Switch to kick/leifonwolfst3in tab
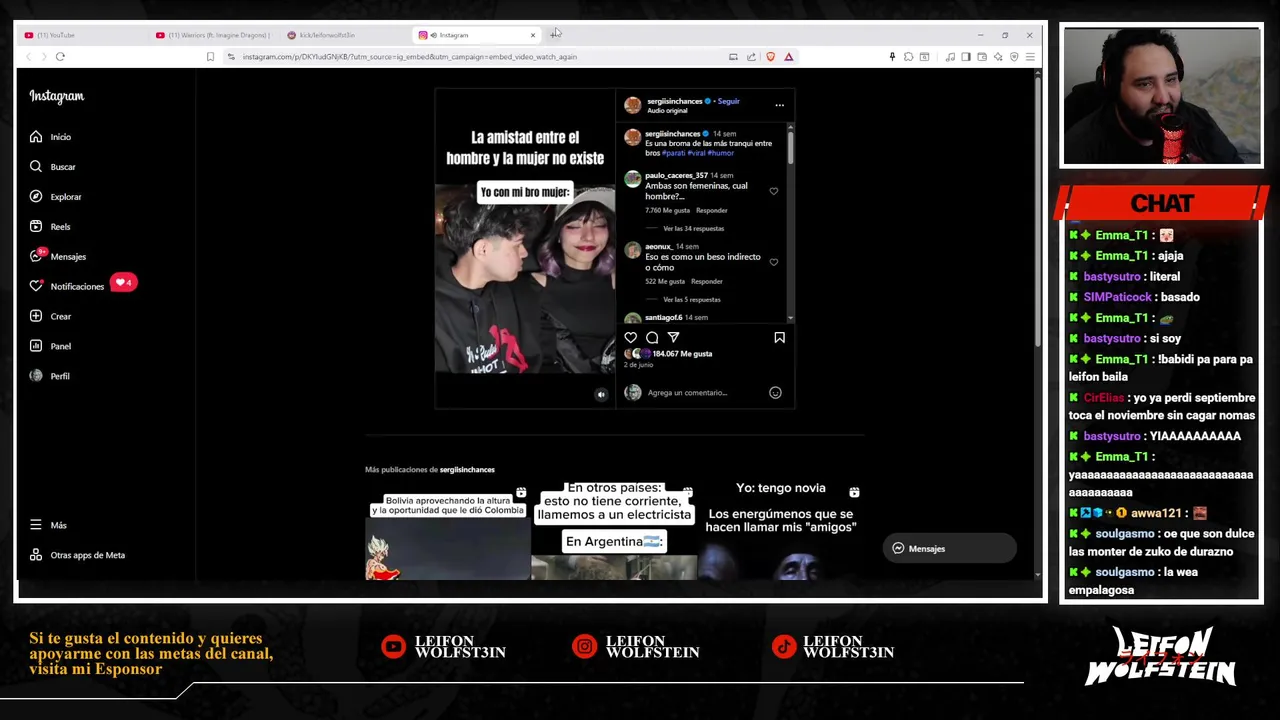1280x720 pixels. (x=345, y=35)
